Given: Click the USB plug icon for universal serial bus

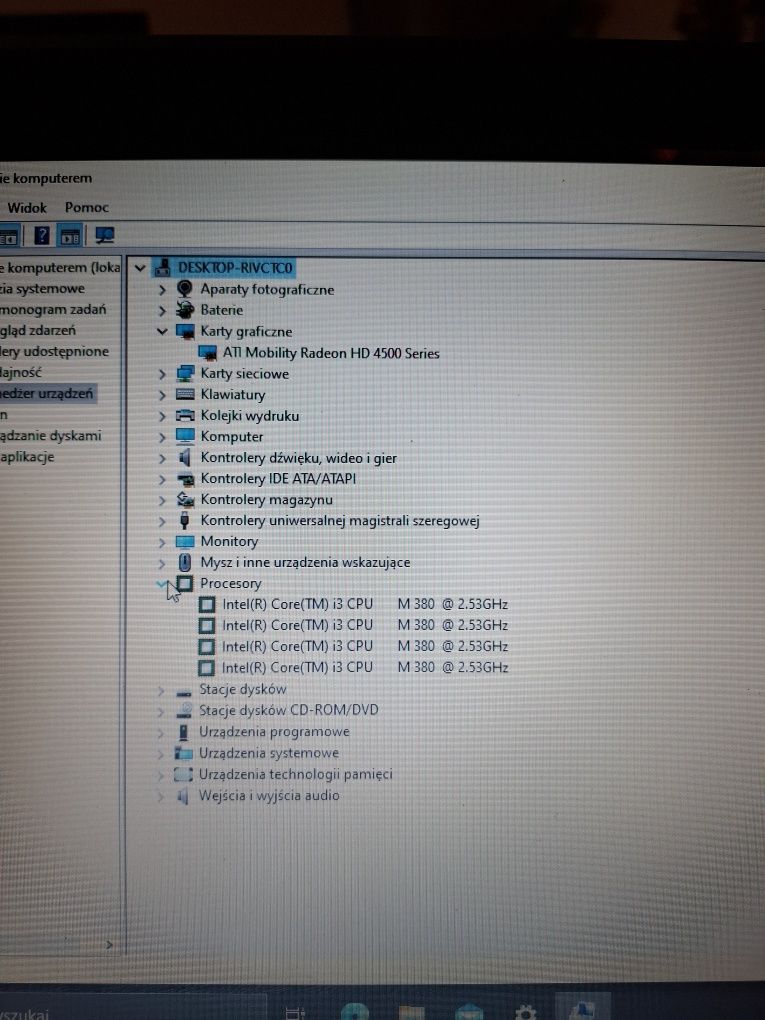Looking at the screenshot, I should [x=185, y=520].
